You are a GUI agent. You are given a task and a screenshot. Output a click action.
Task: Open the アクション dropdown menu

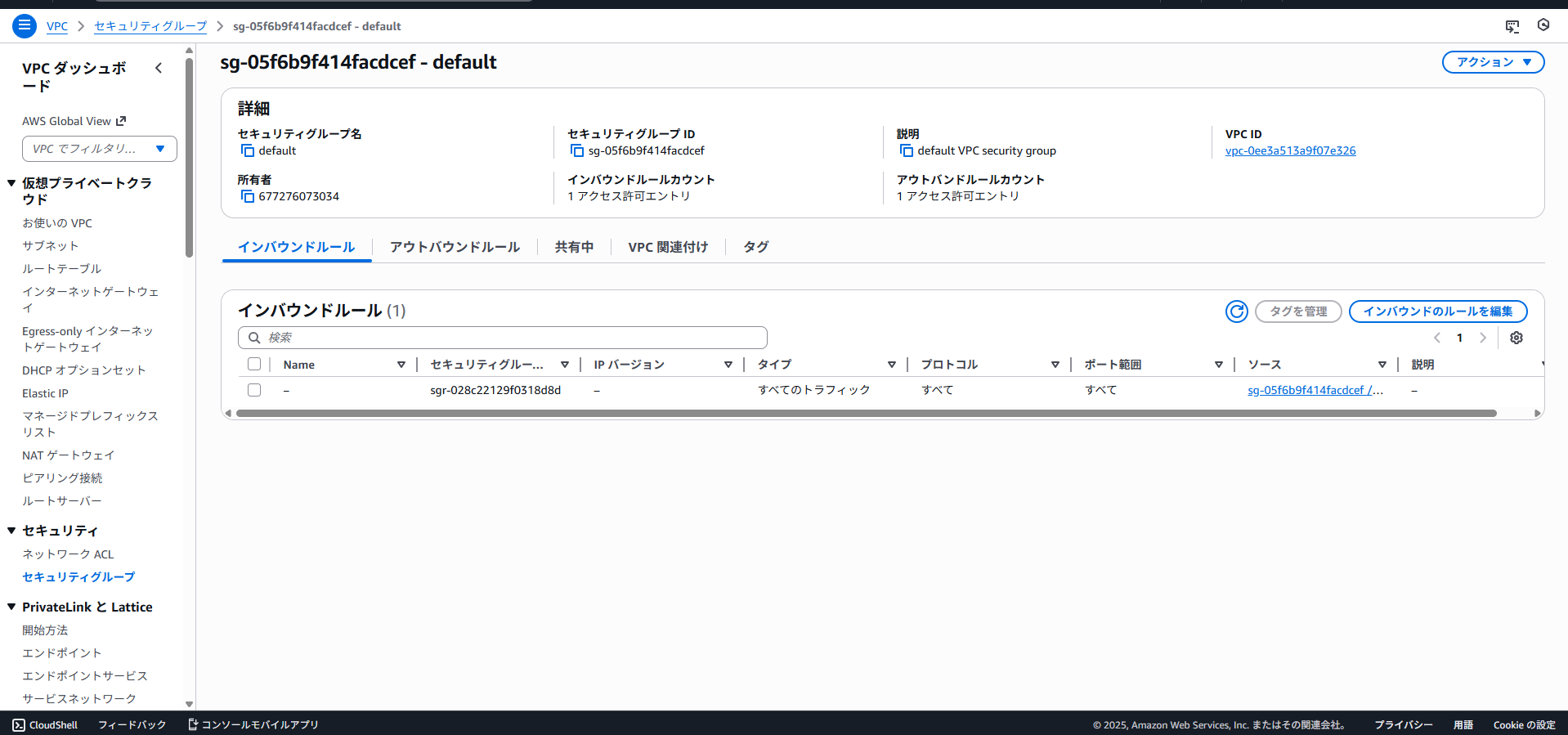click(1492, 62)
